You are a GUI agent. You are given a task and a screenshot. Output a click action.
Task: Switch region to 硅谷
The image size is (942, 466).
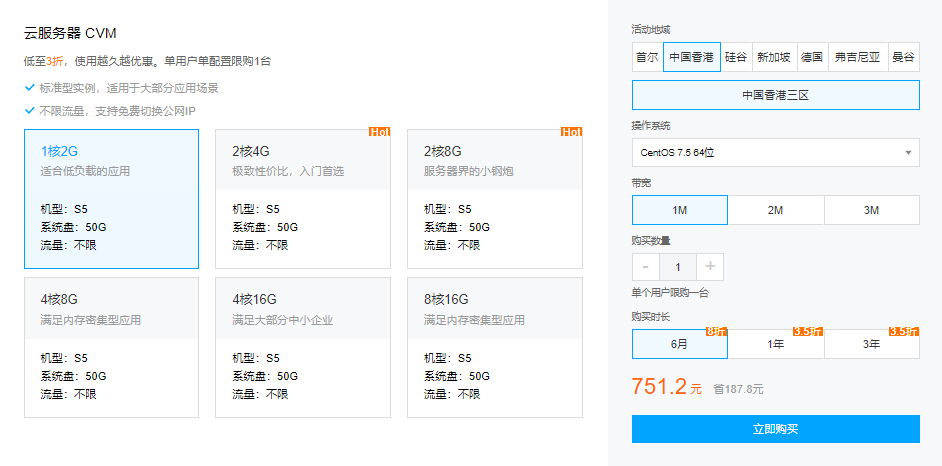click(736, 57)
